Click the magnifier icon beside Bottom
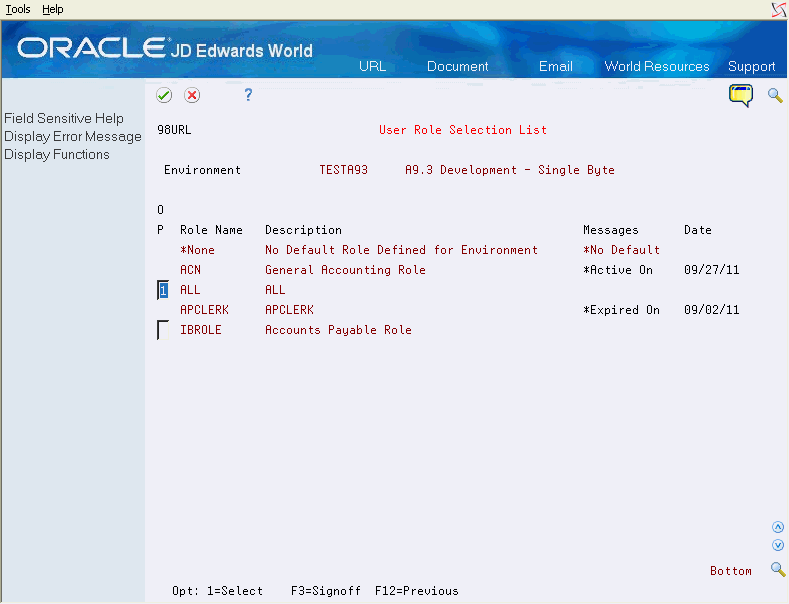Viewport: 789px width, 604px height. click(x=778, y=569)
